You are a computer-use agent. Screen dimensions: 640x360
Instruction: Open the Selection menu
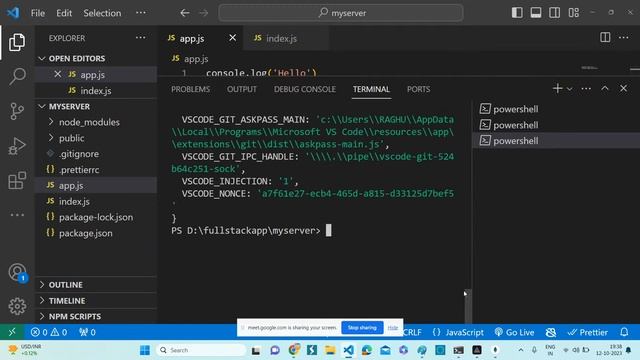(x=102, y=13)
